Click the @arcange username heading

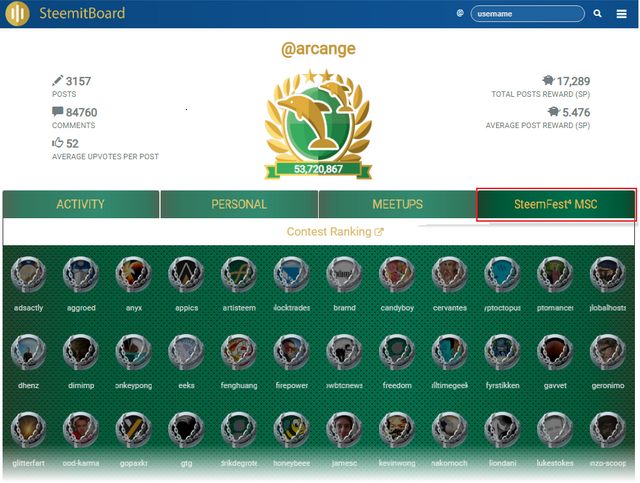[318, 49]
